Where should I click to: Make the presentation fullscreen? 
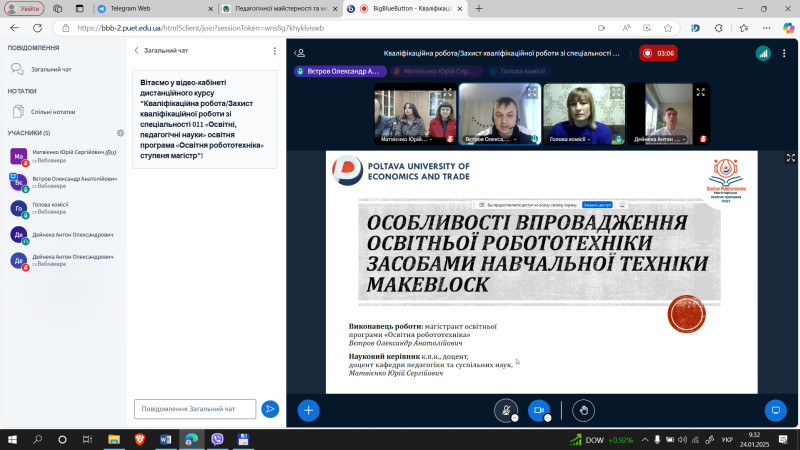(x=790, y=158)
